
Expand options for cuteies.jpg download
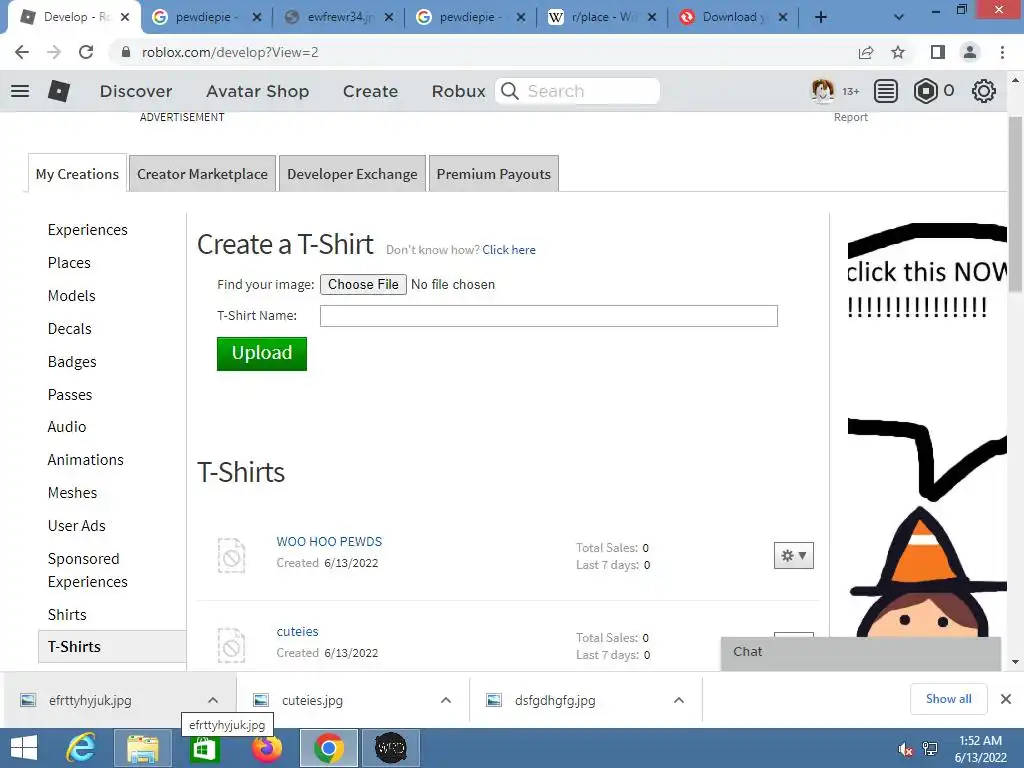446,700
